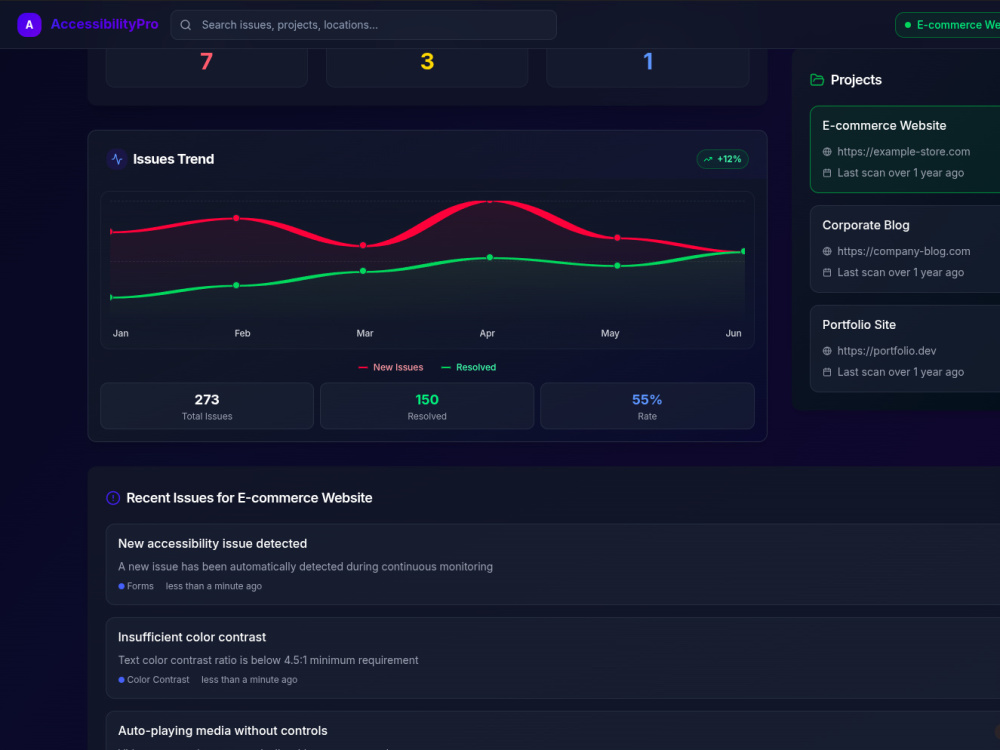This screenshot has height=750, width=1000.
Task: Open the Insufficient color contrast issue
Action: (x=553, y=658)
